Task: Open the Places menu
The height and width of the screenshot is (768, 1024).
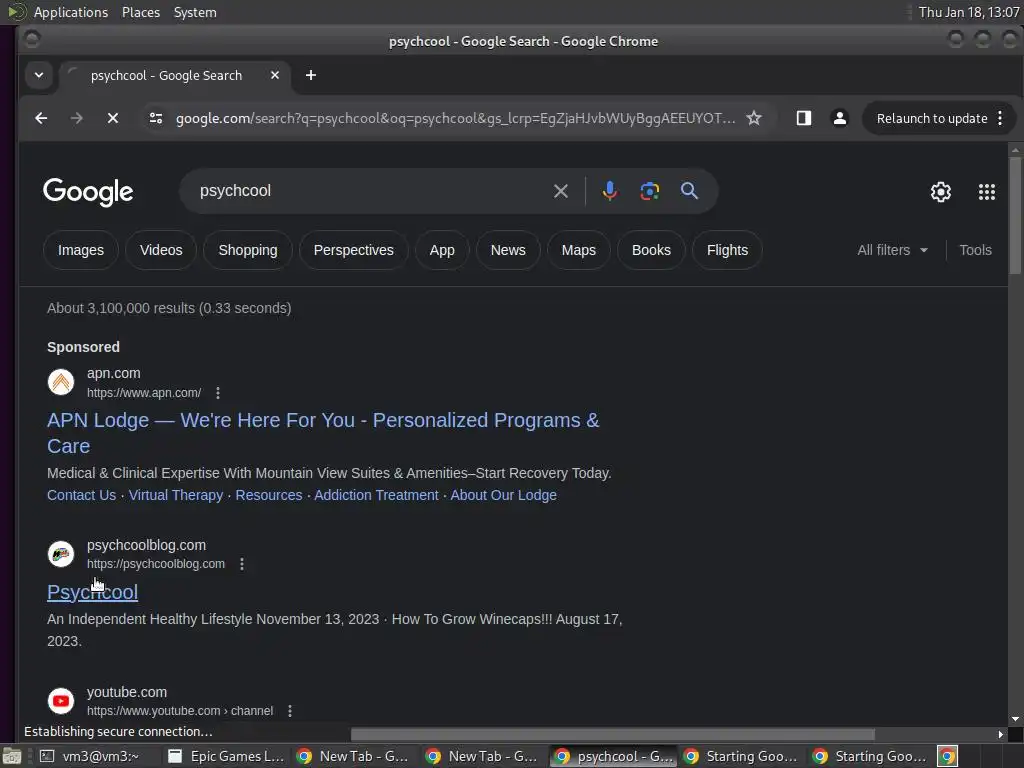Action: click(x=141, y=12)
